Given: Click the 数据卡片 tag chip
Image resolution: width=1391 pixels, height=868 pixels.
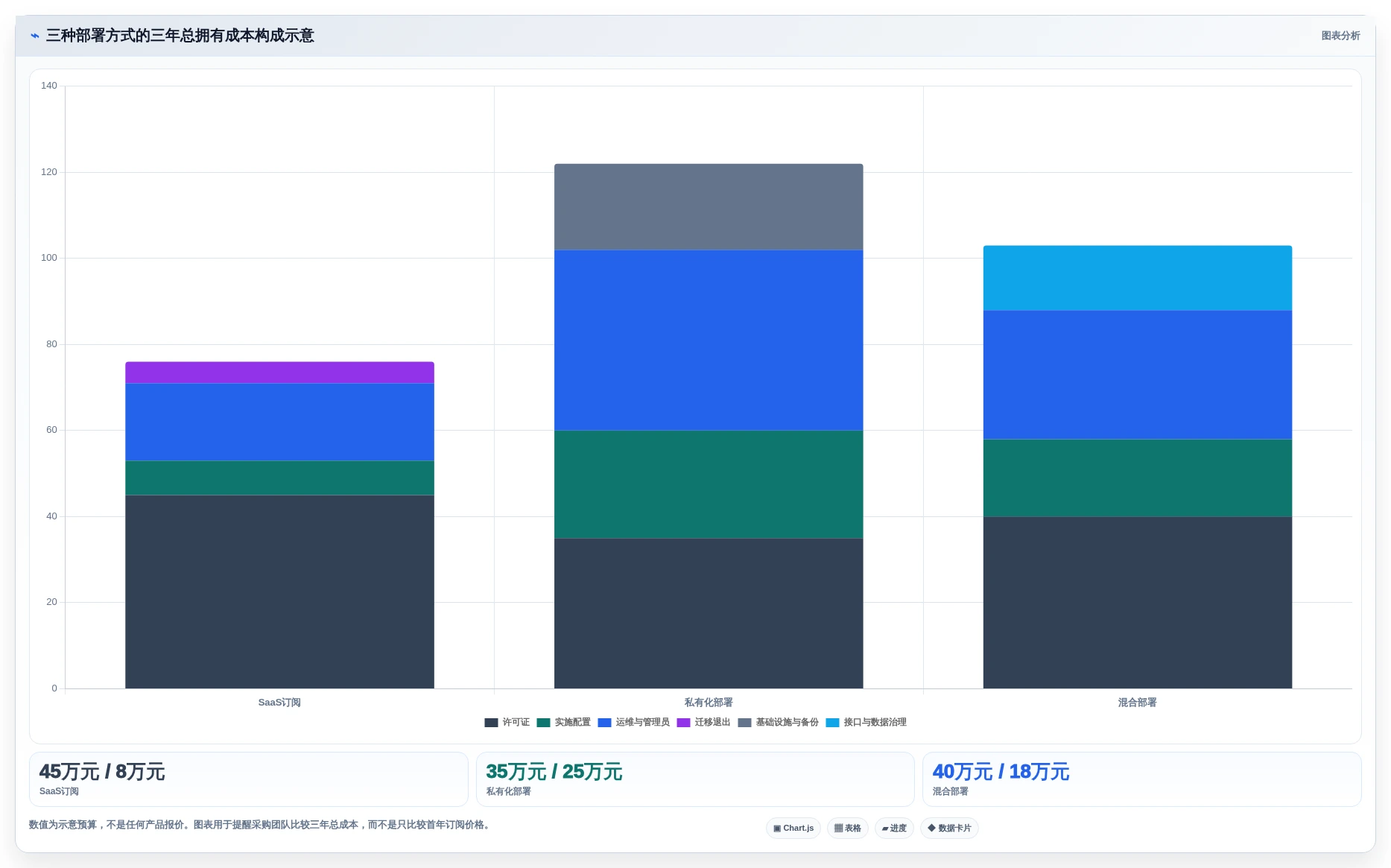Looking at the screenshot, I should pyautogui.click(x=949, y=828).
